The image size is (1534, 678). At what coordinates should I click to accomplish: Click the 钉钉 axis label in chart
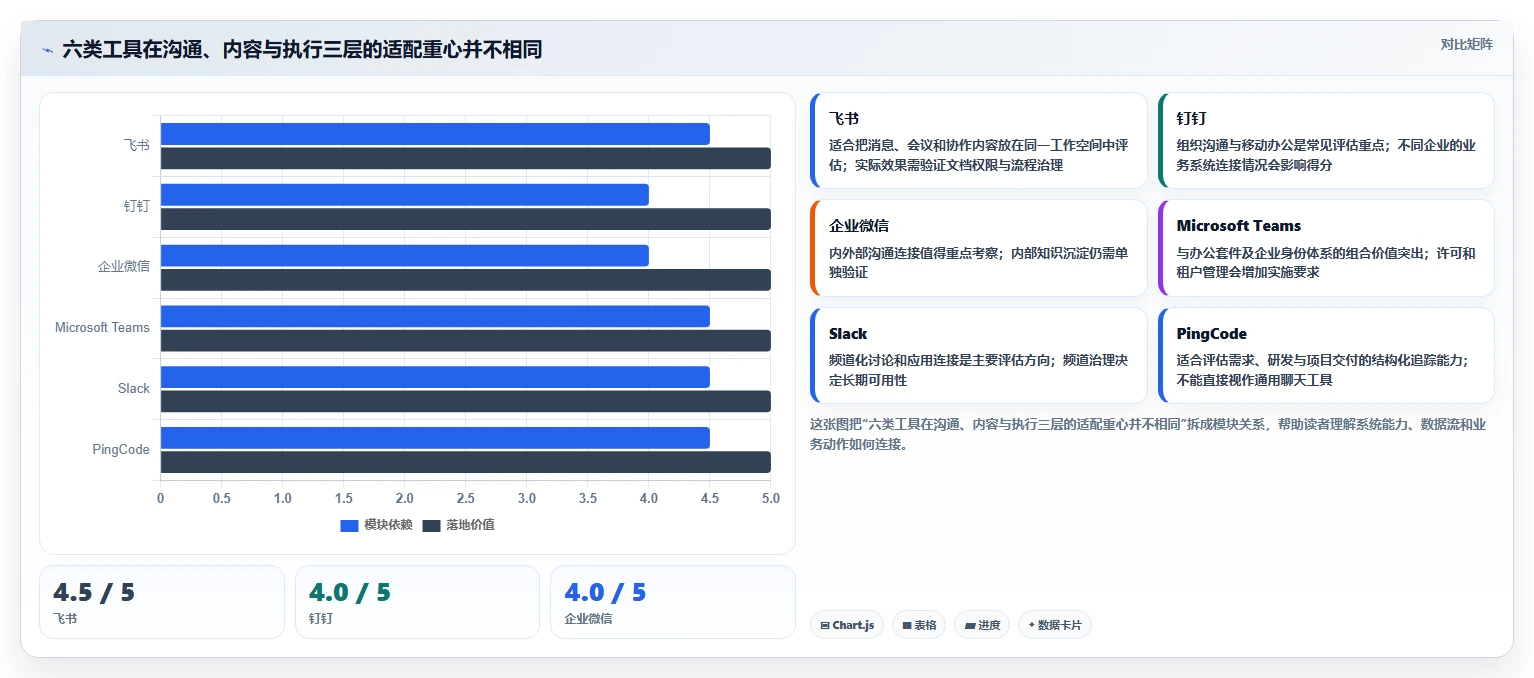tap(137, 206)
